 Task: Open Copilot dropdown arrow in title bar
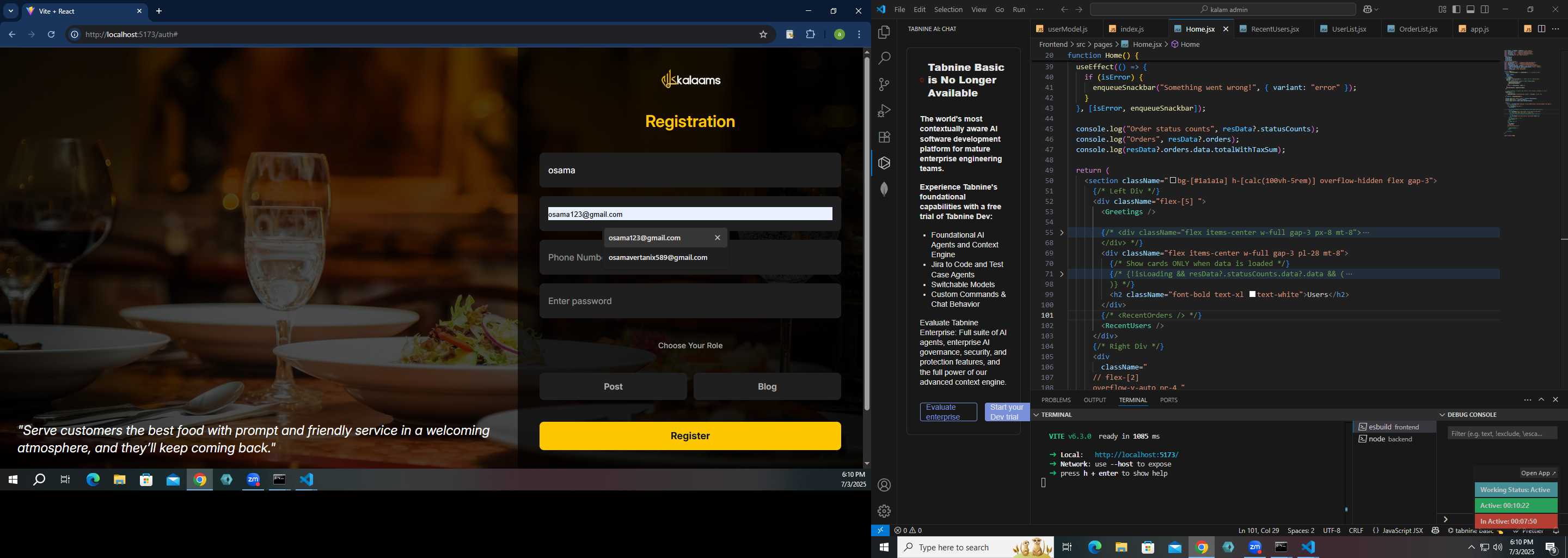tap(1377, 10)
